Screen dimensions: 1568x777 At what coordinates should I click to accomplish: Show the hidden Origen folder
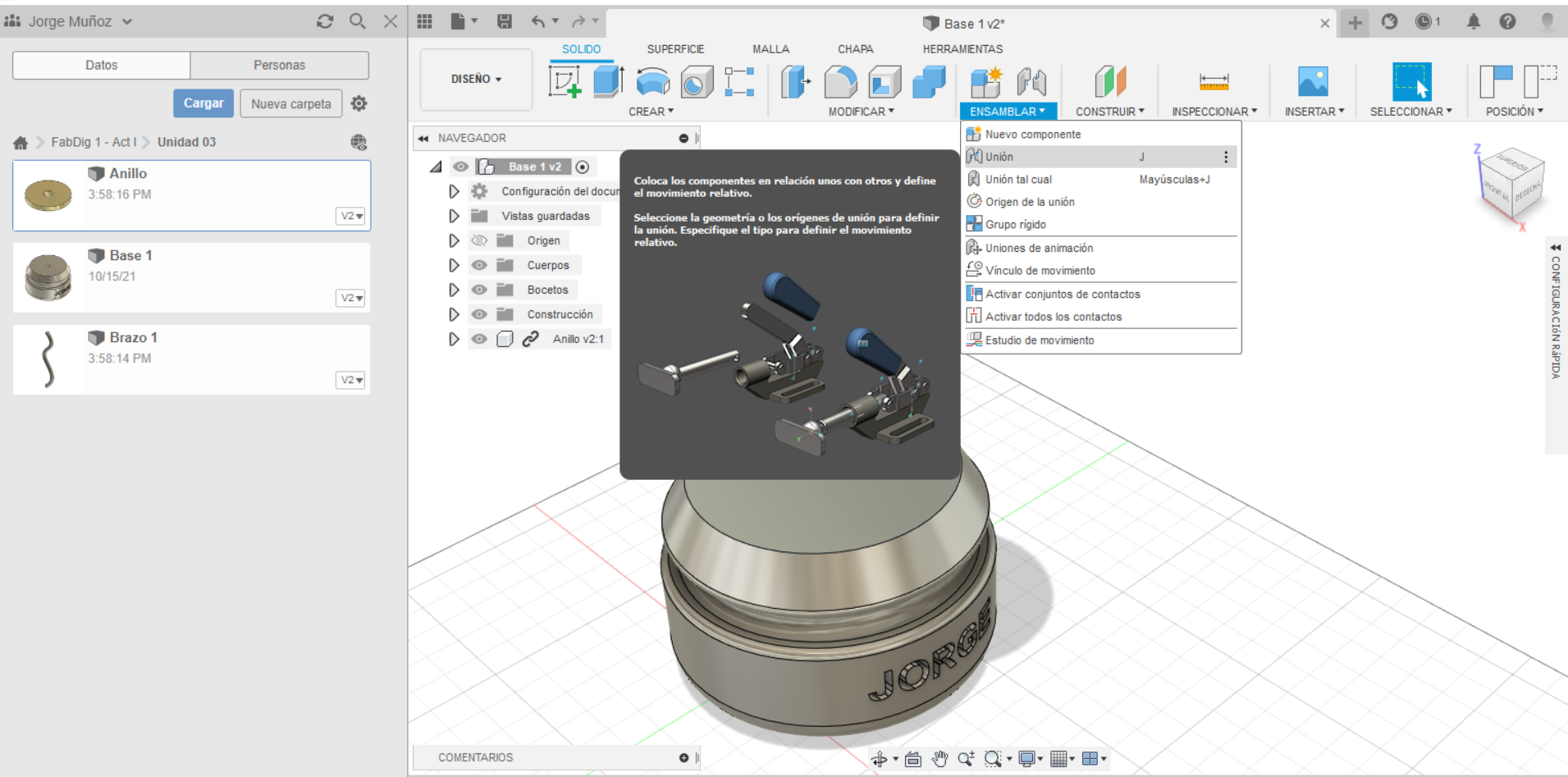coord(479,240)
